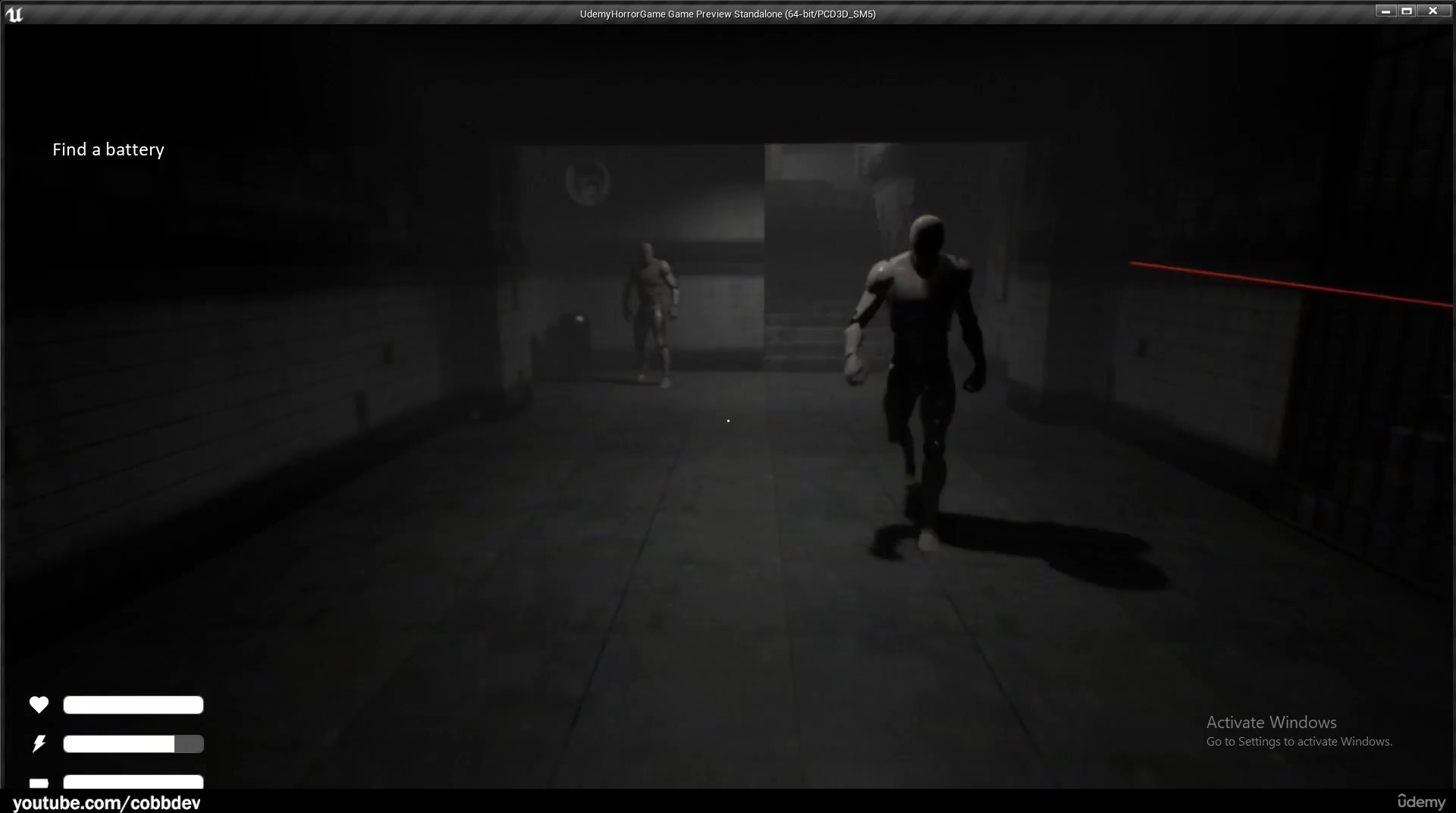Click the red laser beam line
The image size is (1456, 813).
[1289, 284]
